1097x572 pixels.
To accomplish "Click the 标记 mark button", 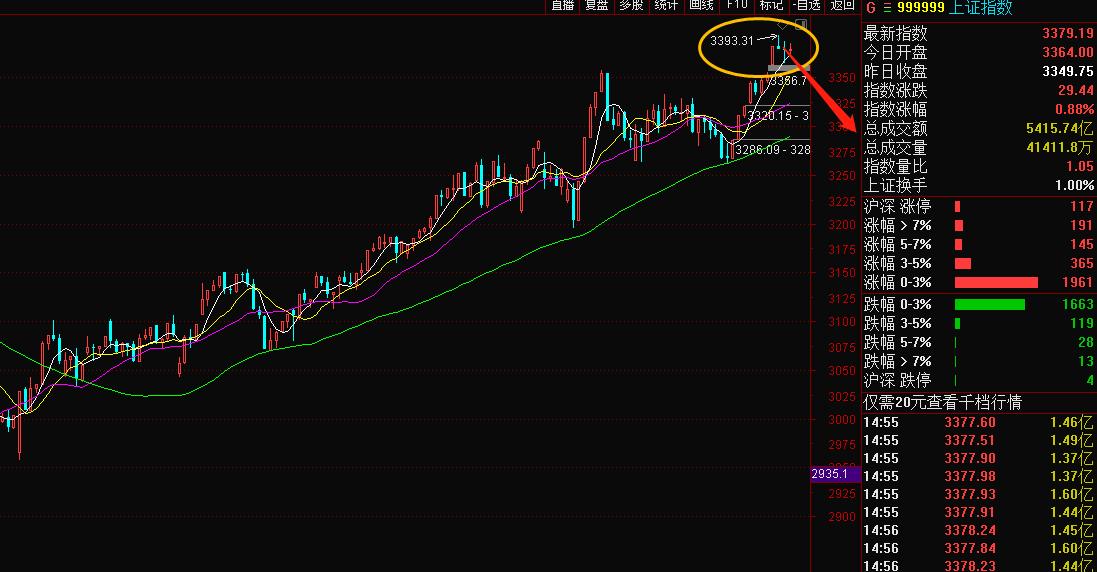I will 771,6.
